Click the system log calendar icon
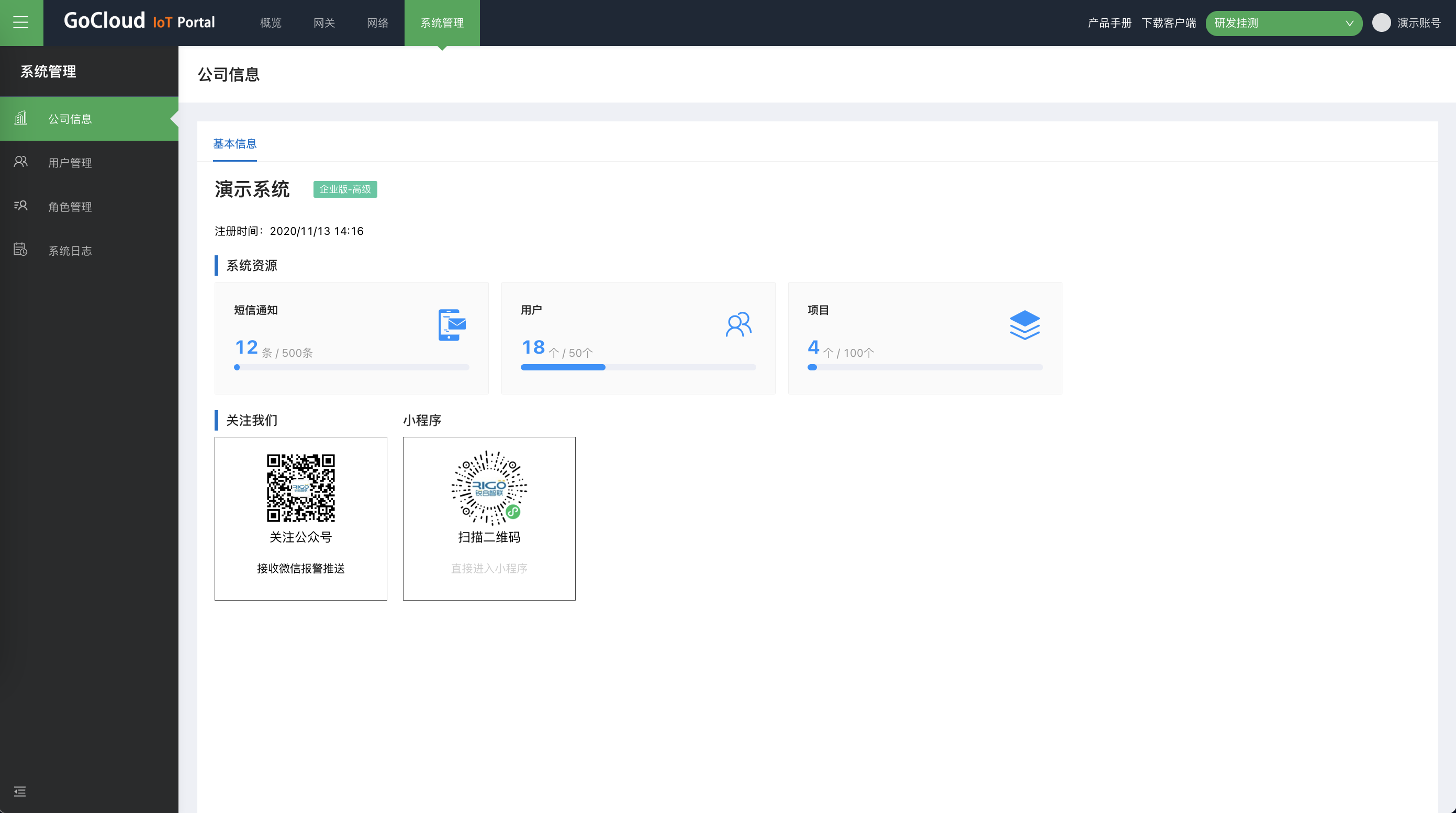This screenshot has height=813, width=1456. 21,249
